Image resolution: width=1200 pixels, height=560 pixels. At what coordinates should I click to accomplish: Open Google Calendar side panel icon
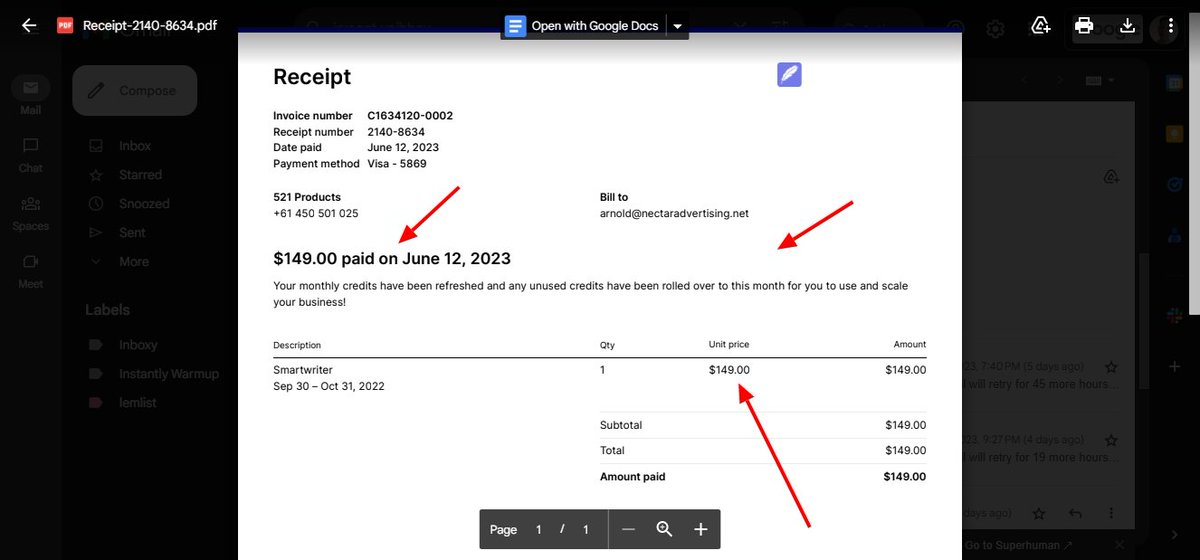1175,84
